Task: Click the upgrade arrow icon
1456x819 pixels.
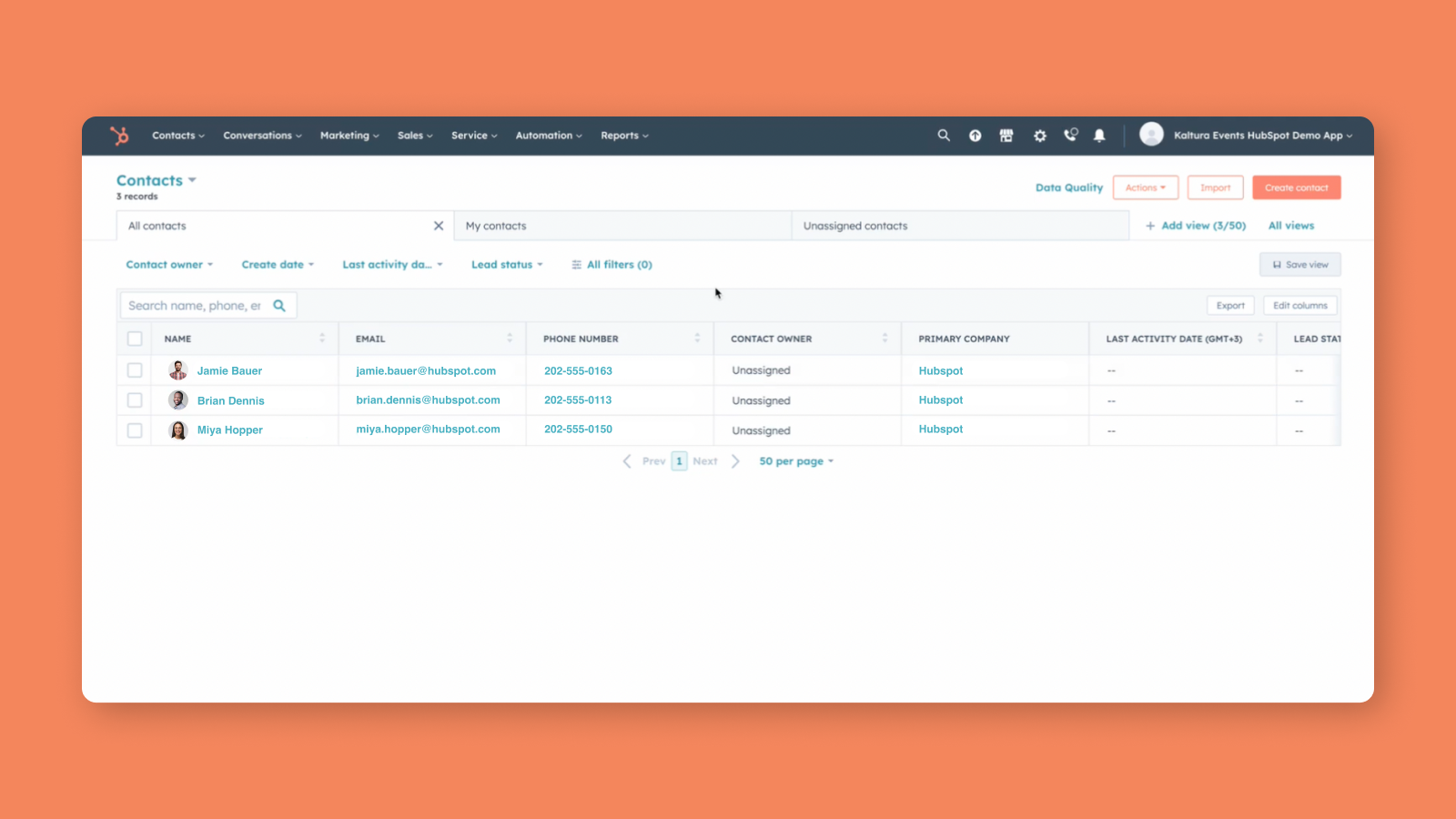Action: click(975, 136)
